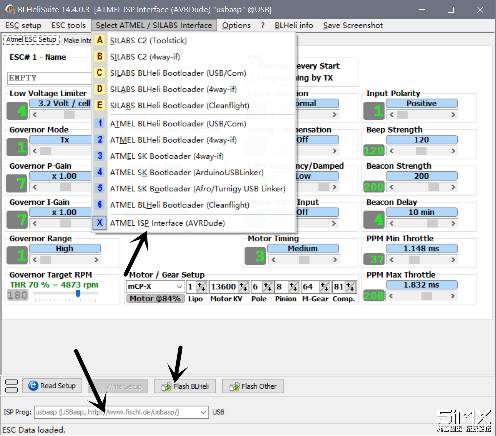Open the ? help menu
496x436 pixels.
(x=263, y=25)
